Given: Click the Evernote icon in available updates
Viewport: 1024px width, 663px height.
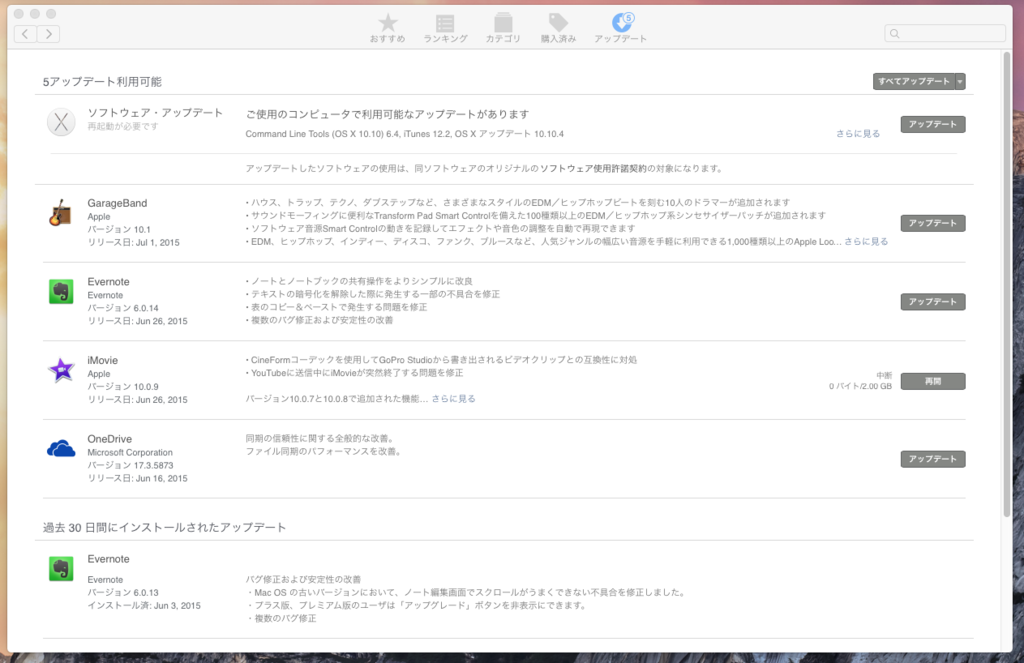Looking at the screenshot, I should point(61,291).
